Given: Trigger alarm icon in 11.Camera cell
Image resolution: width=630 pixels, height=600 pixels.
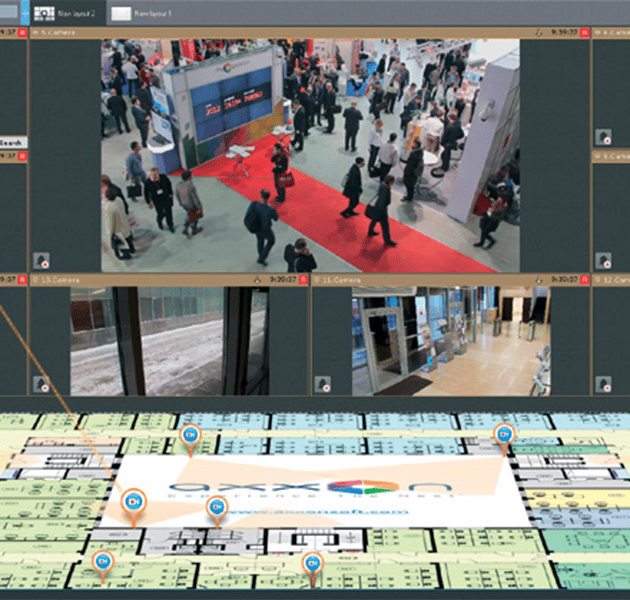Looking at the screenshot, I should click(322, 384).
